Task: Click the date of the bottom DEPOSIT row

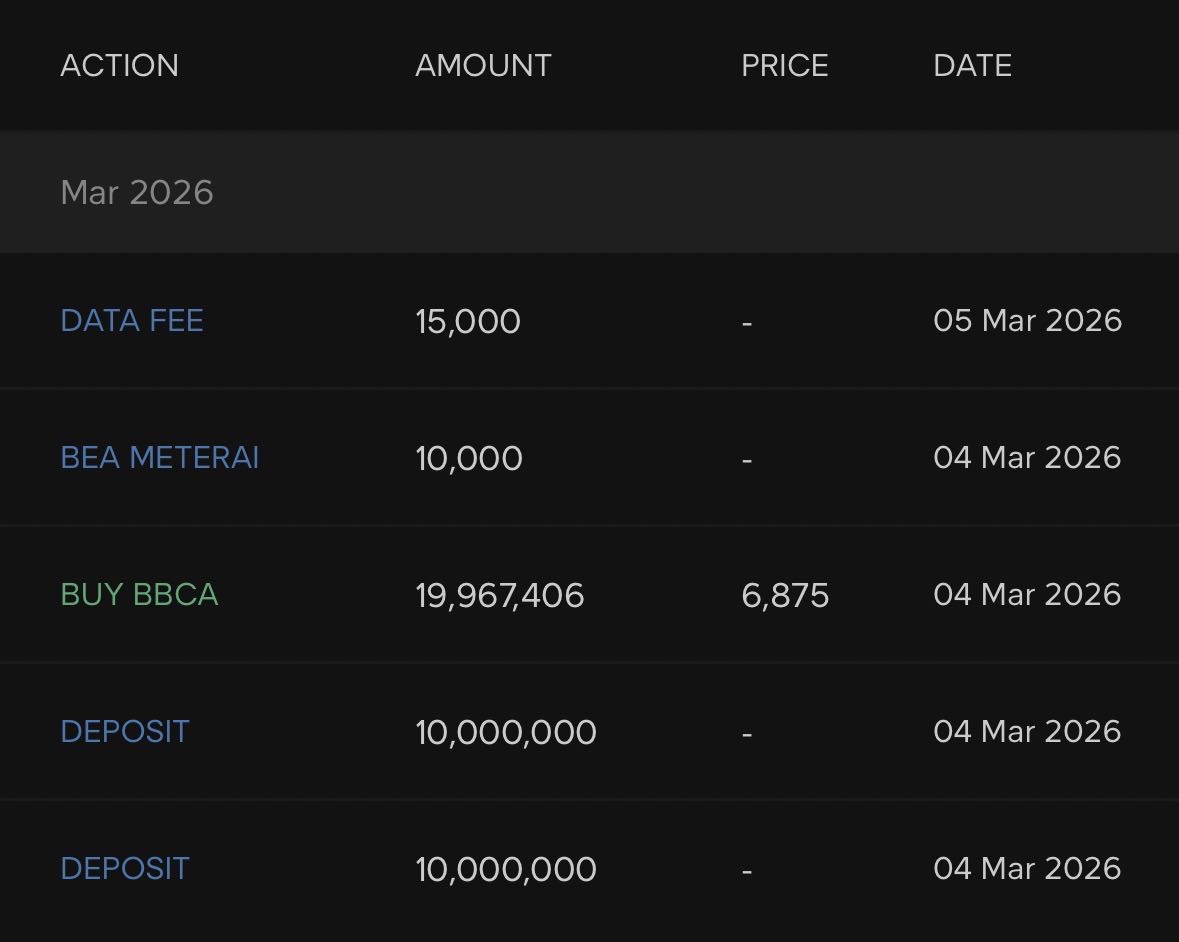Action: 1027,869
